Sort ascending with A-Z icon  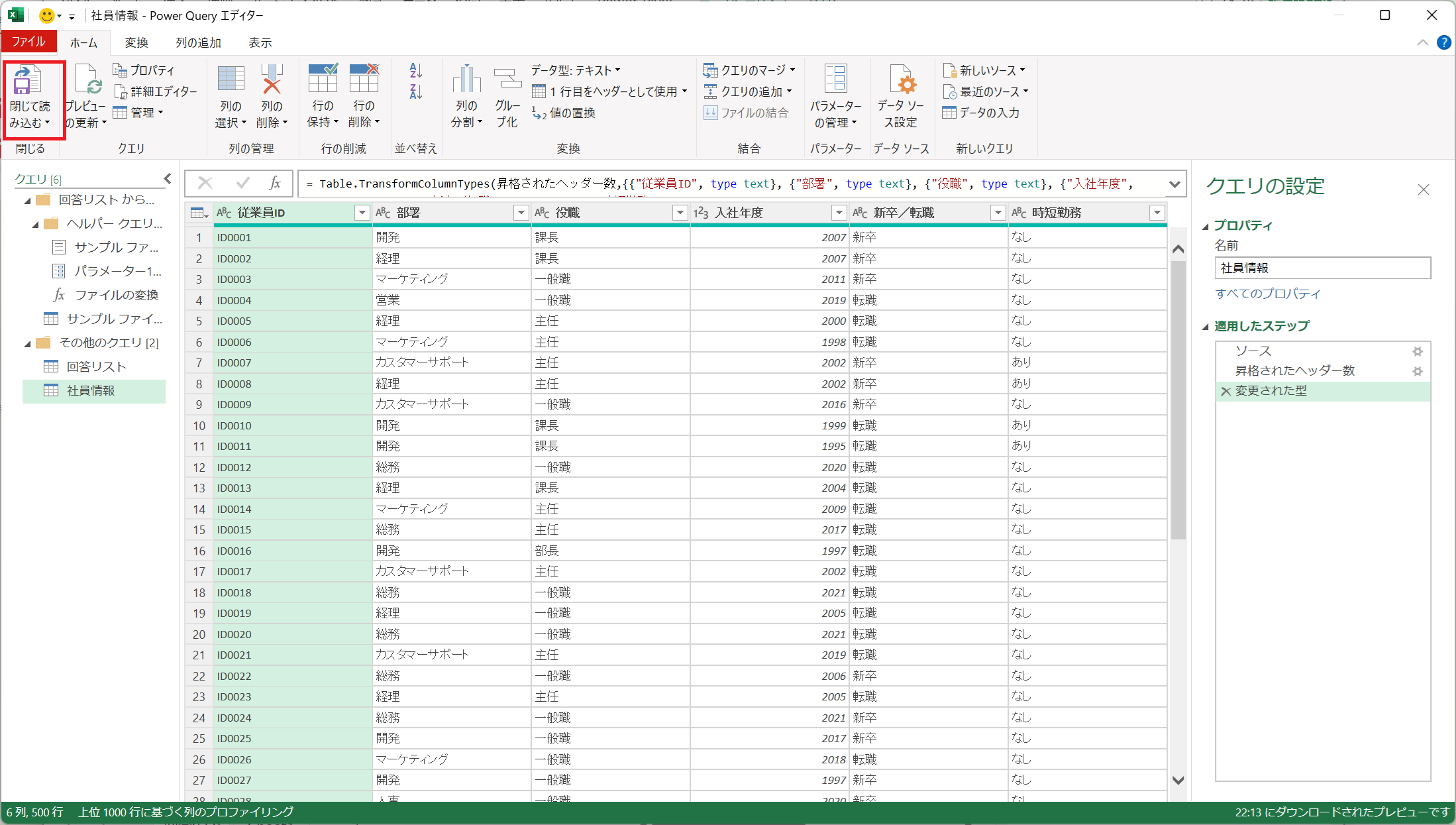point(415,70)
